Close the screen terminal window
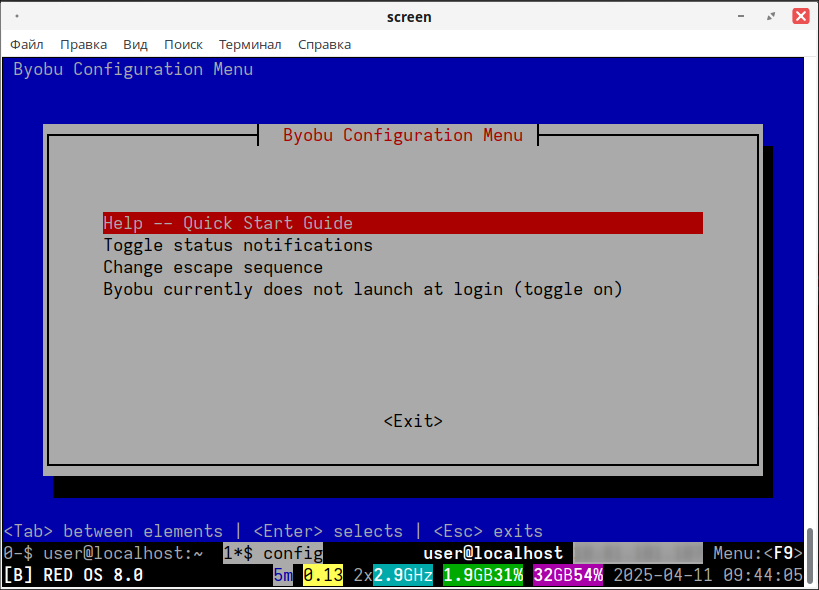This screenshot has width=819, height=590. (801, 16)
